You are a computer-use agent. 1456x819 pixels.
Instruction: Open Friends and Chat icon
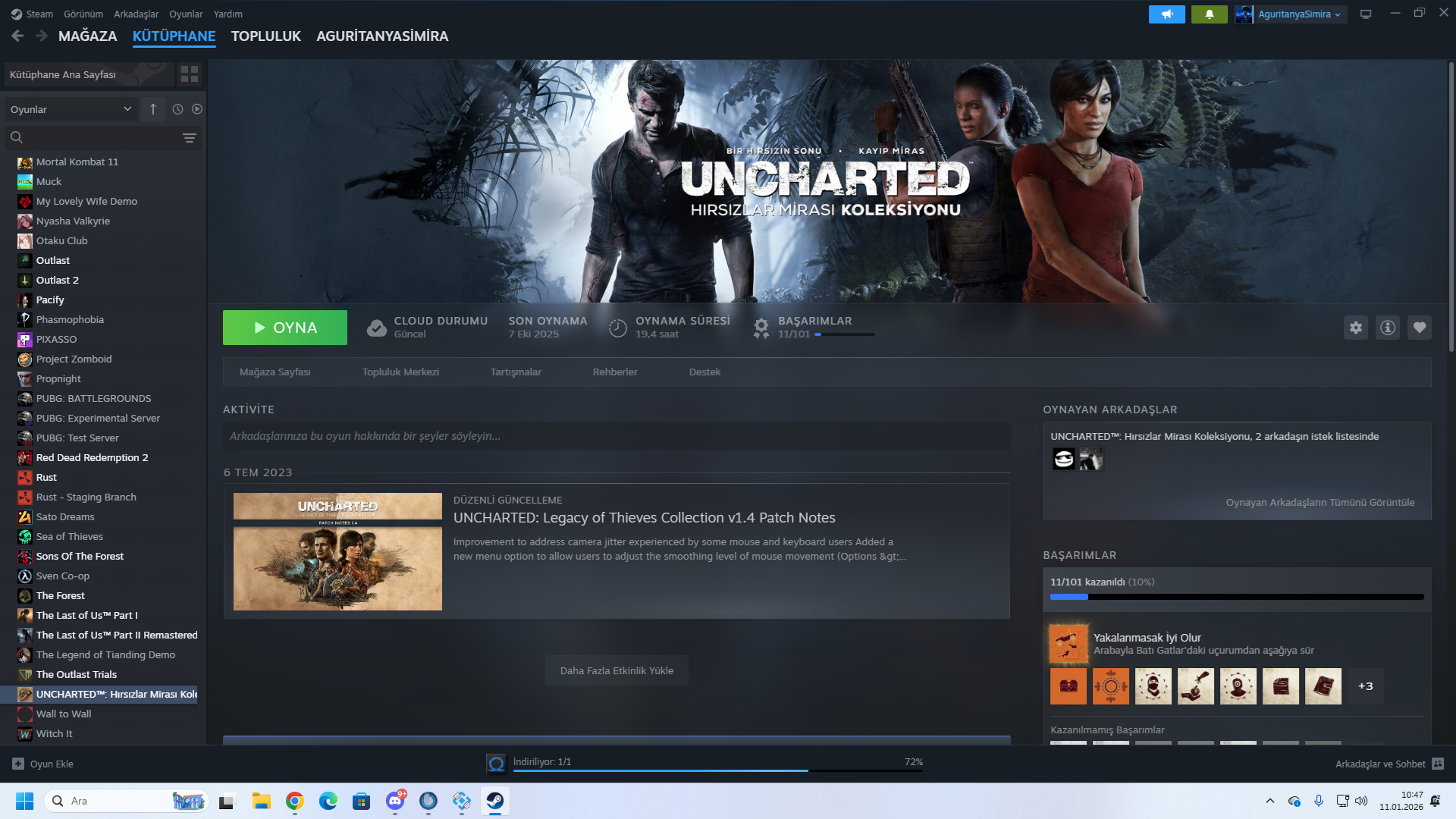pos(1438,764)
